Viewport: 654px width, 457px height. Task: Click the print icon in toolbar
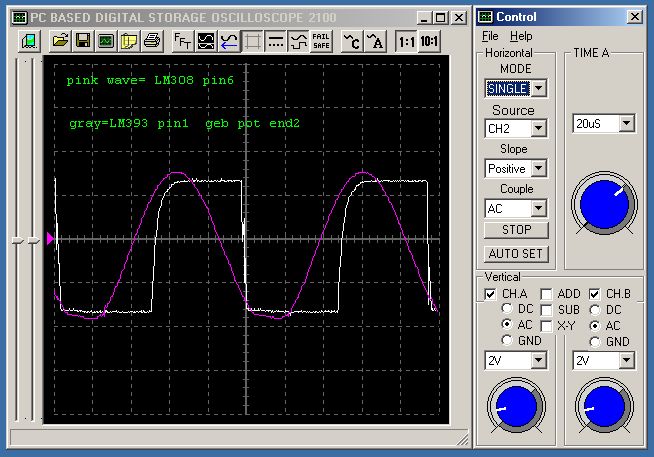click(151, 41)
